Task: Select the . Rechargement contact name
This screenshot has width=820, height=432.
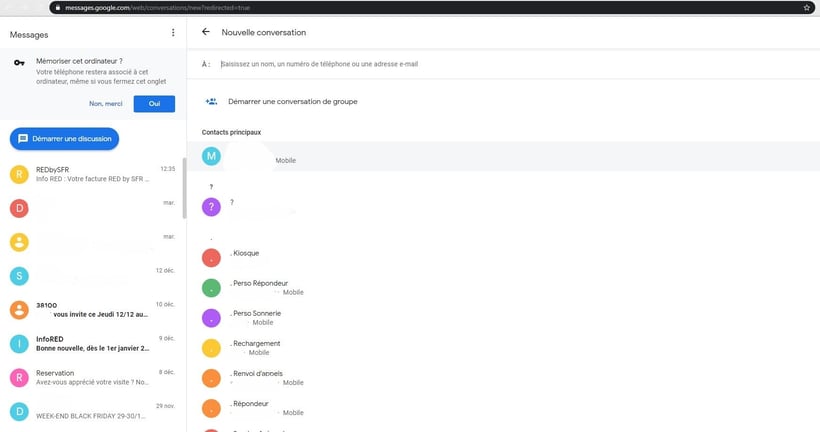Action: (x=255, y=343)
